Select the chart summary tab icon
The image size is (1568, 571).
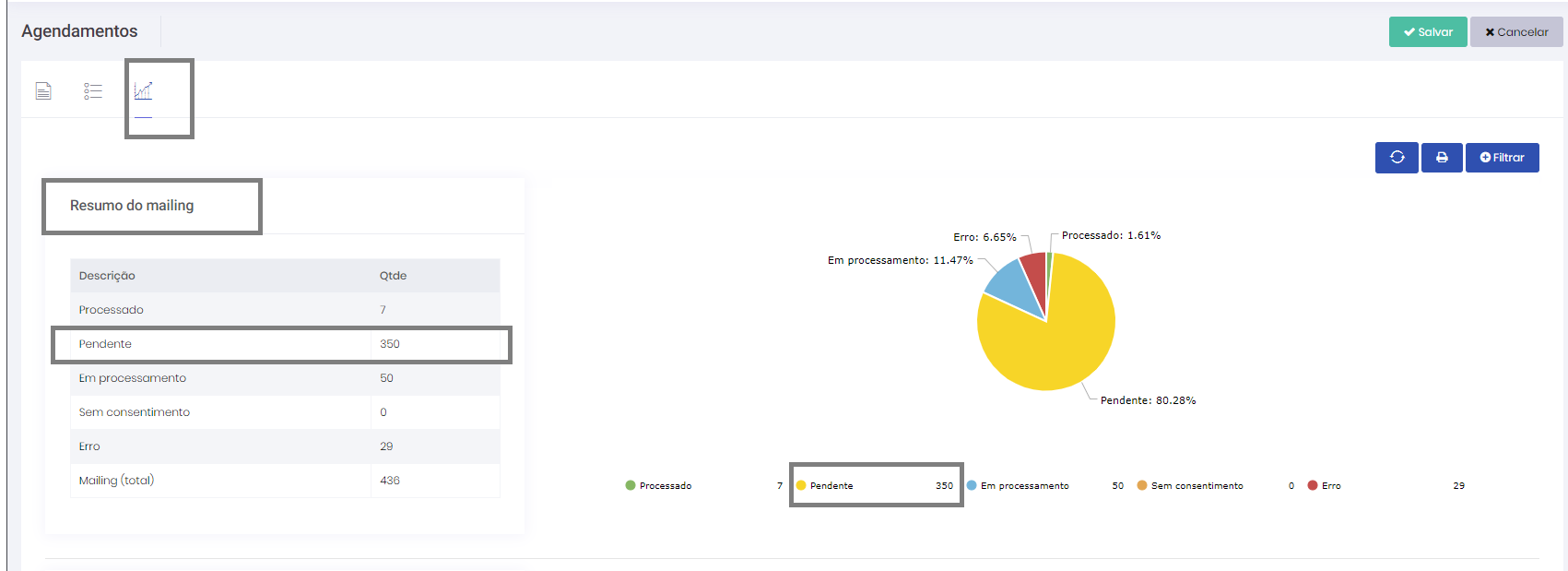tap(143, 90)
